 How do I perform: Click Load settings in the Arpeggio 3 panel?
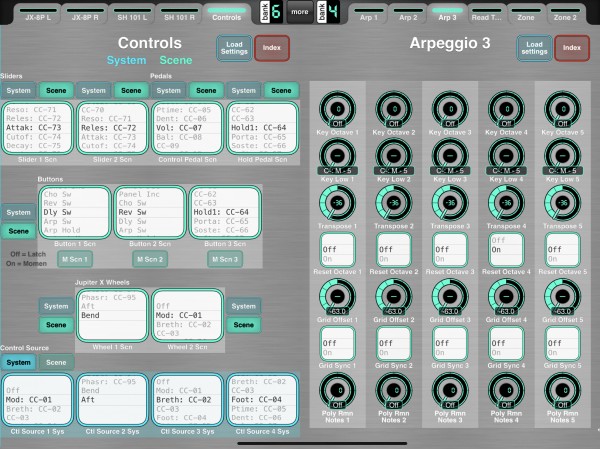[x=534, y=48]
